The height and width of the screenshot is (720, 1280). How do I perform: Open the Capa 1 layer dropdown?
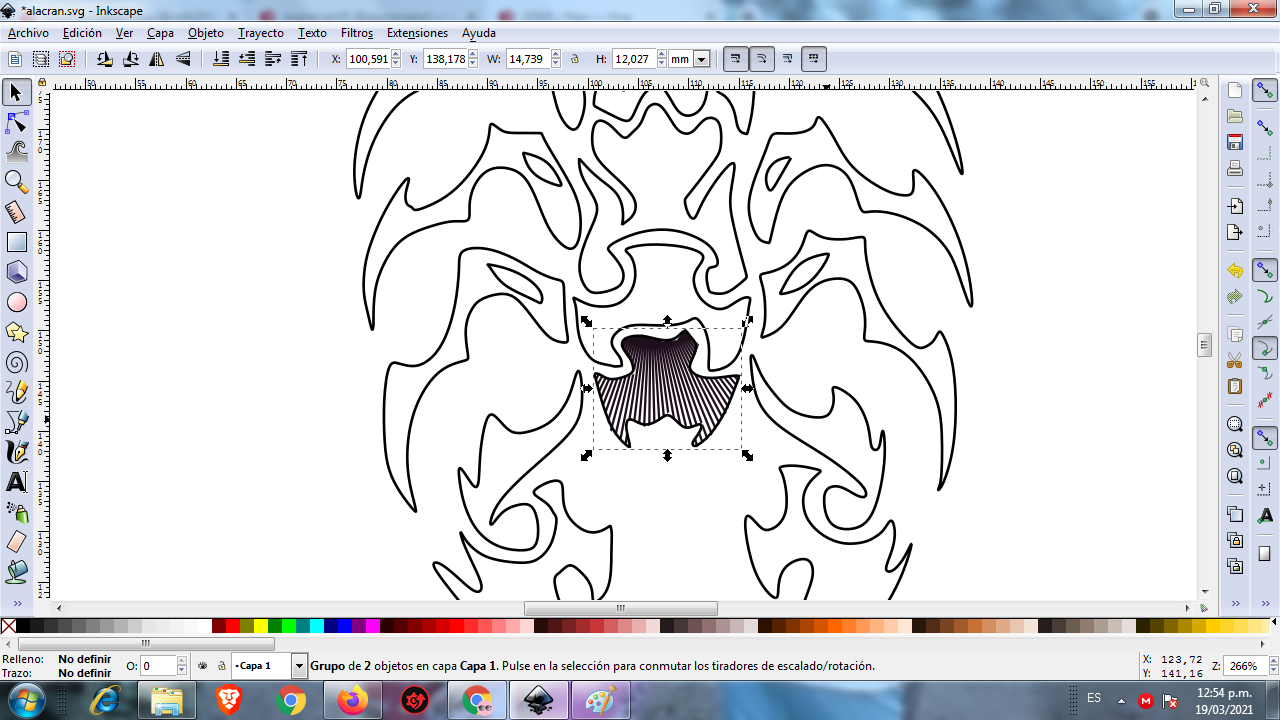[x=299, y=665]
